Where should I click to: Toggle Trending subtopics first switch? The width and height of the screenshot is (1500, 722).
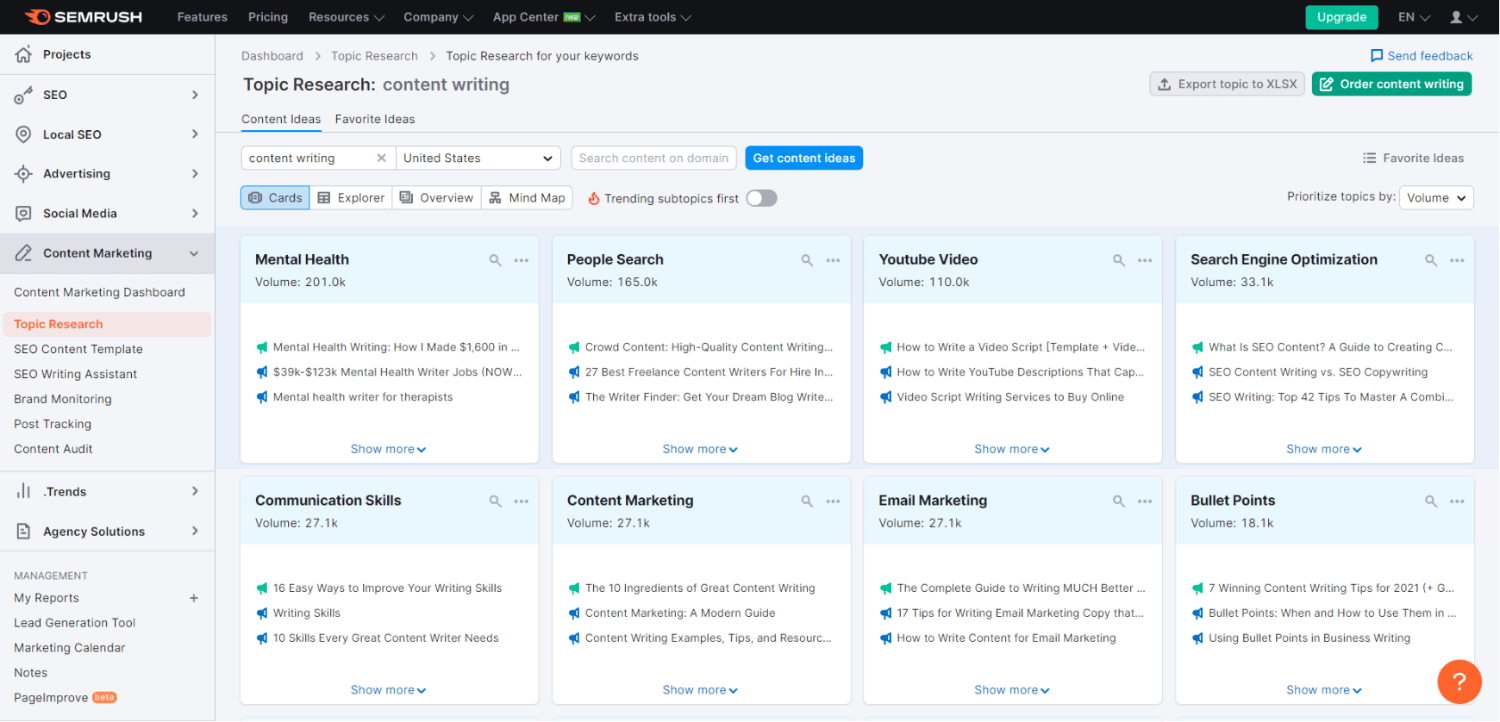[x=761, y=198]
